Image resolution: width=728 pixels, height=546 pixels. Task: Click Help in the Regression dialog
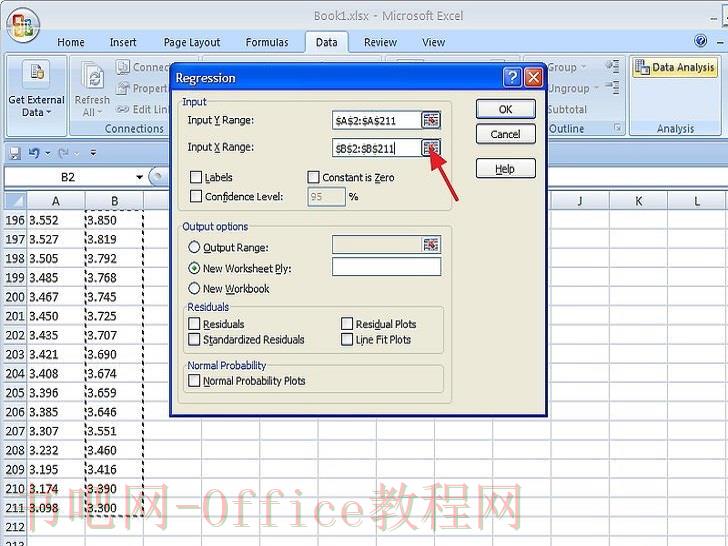point(506,169)
